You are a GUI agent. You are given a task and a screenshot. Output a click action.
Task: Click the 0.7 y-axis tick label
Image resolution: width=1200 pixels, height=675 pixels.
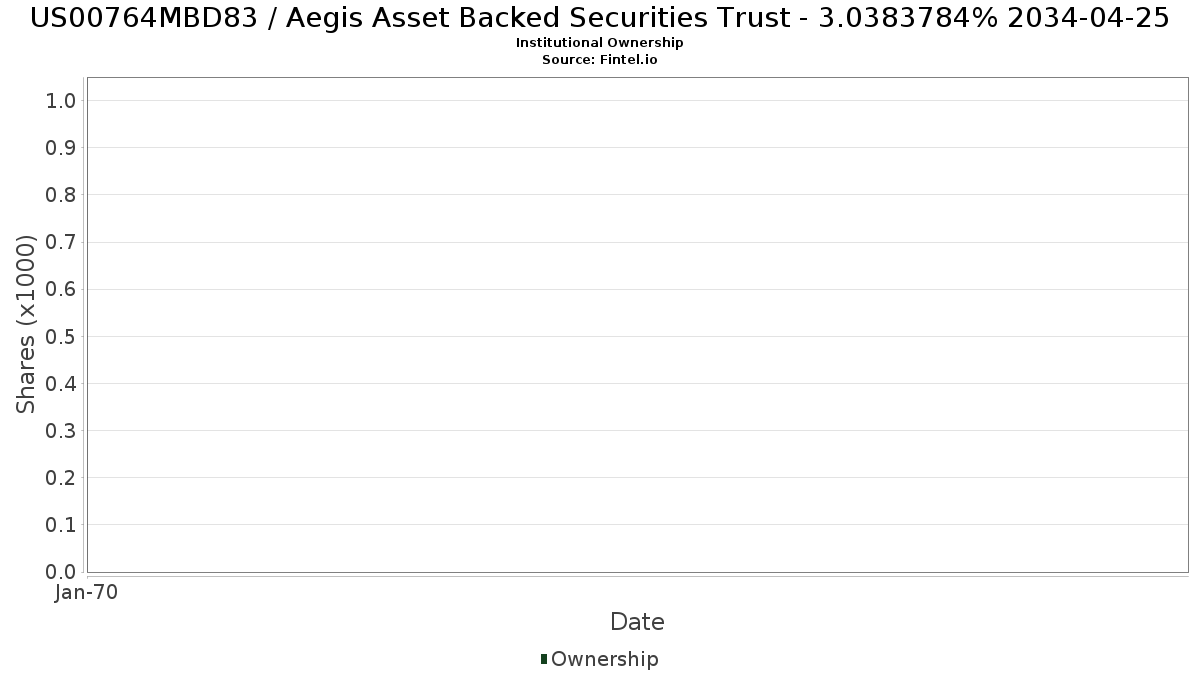61,242
